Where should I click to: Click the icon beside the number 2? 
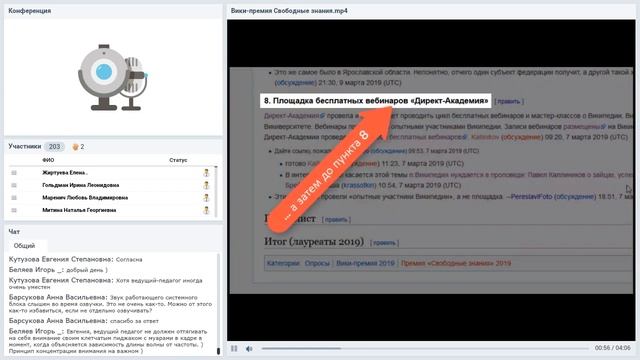point(75,147)
